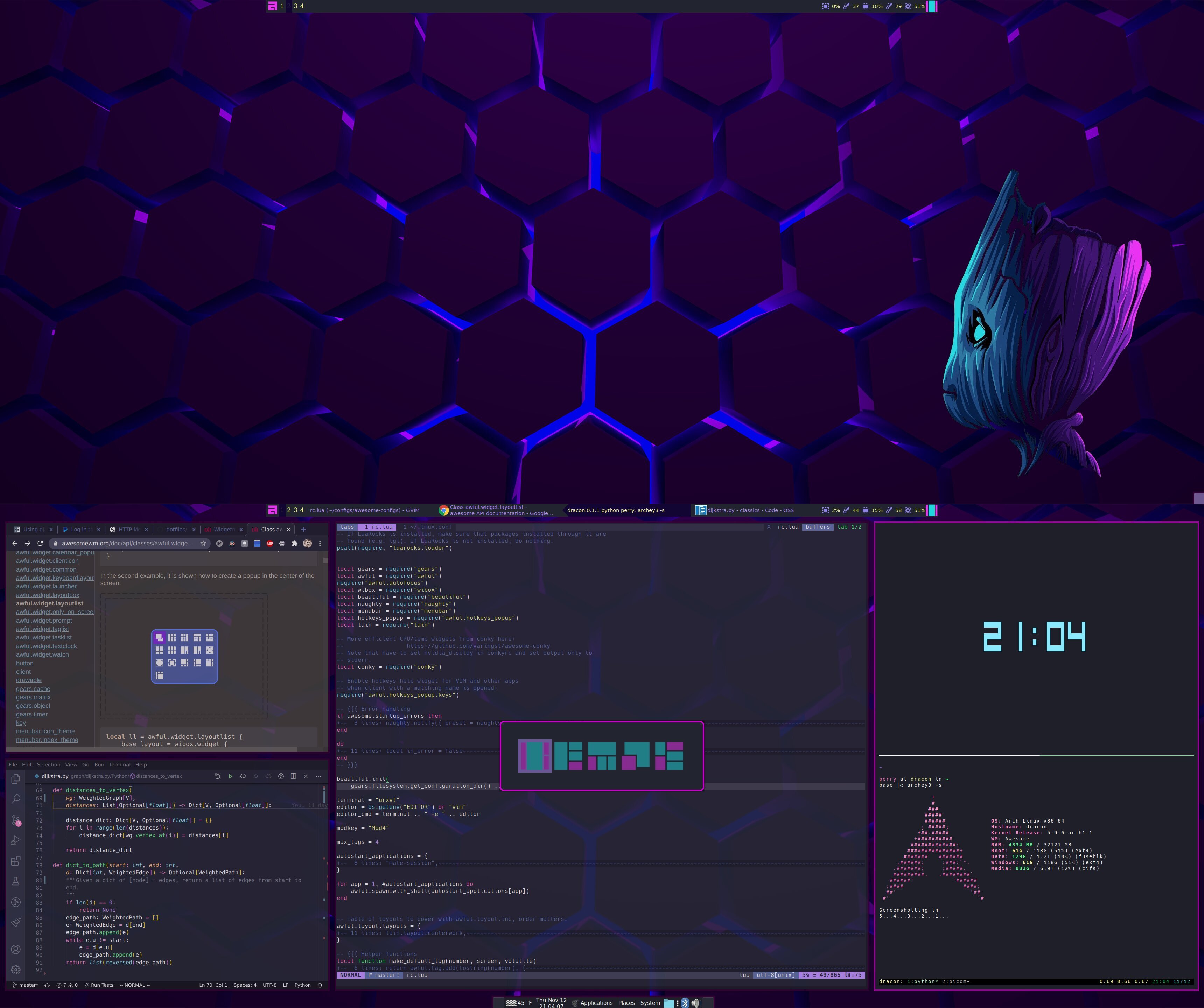Viewport: 1204px width, 1008px height.
Task: Open Extensions view in VS Code
Action: tap(16, 861)
